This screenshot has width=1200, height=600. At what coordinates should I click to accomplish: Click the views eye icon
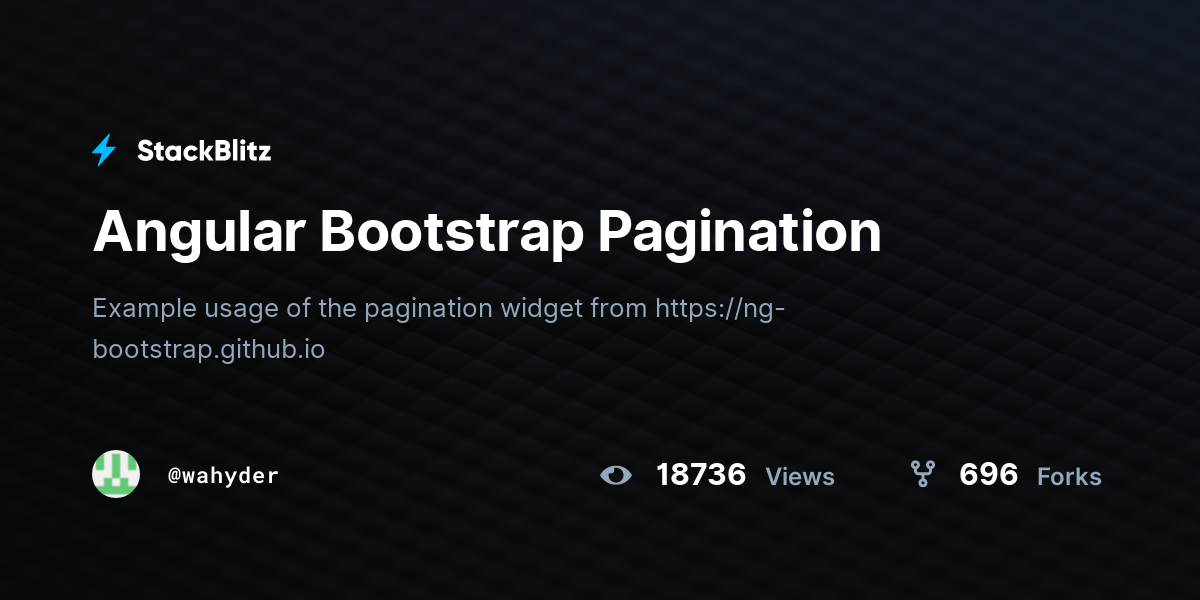coord(616,474)
